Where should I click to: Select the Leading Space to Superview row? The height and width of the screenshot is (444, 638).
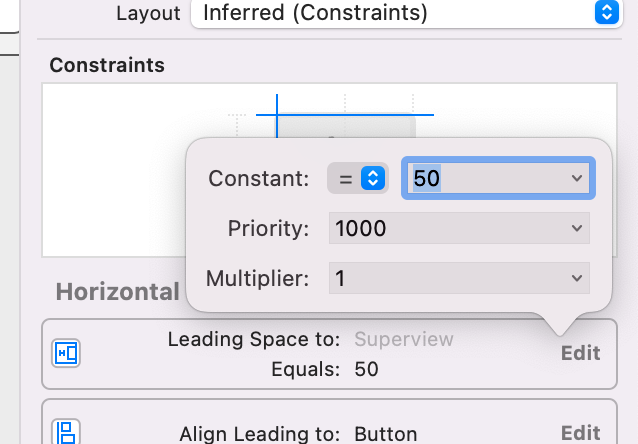tap(300, 353)
